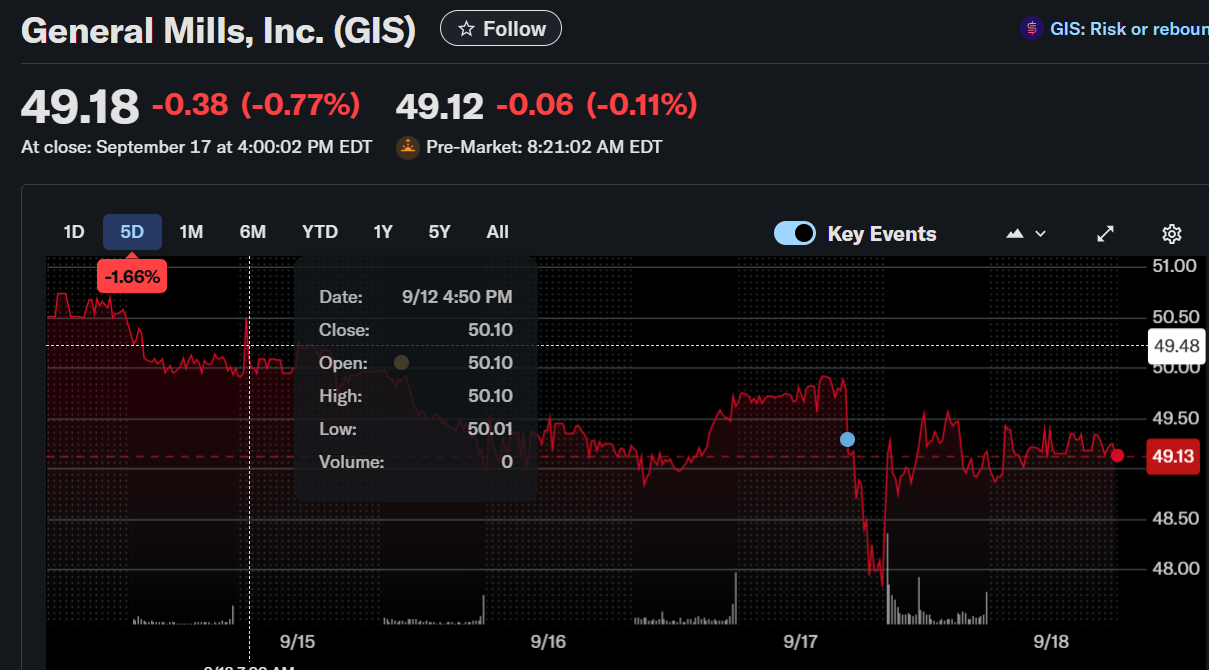Click the Open value 50.10 in tooltip
The width and height of the screenshot is (1209, 670).
[x=490, y=363]
